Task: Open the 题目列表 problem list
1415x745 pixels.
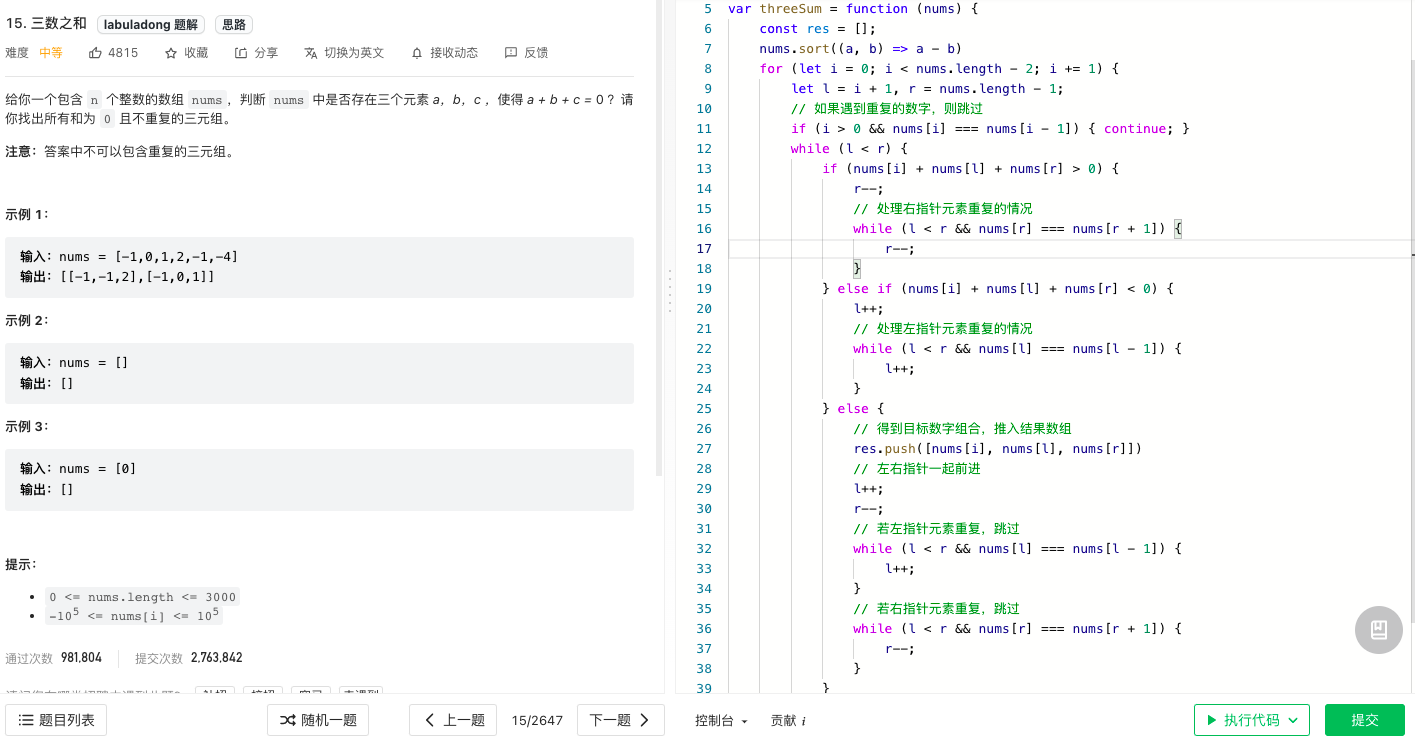Action: pos(56,720)
